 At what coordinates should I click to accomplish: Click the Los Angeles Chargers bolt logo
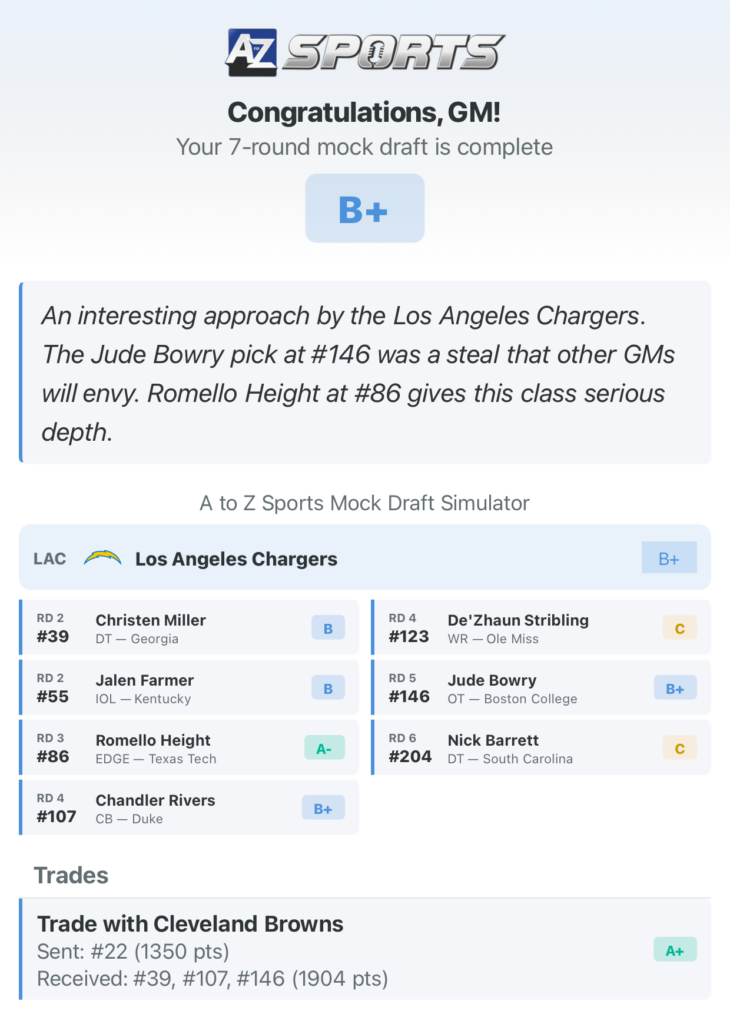coord(102,558)
